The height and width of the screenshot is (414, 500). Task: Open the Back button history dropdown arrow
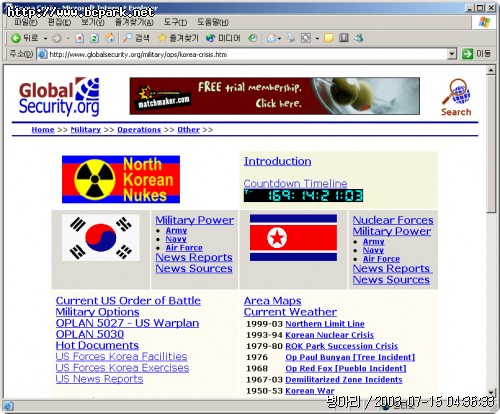coord(45,39)
